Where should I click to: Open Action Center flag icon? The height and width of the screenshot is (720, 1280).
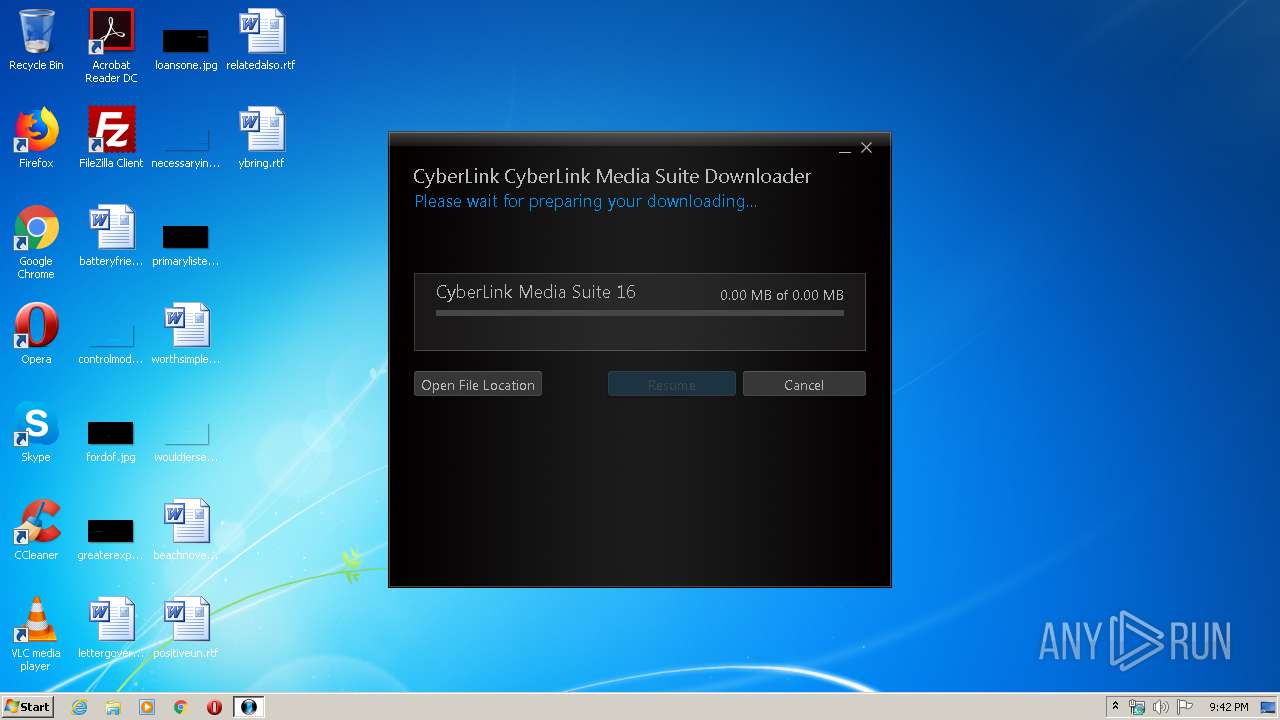coord(1185,707)
